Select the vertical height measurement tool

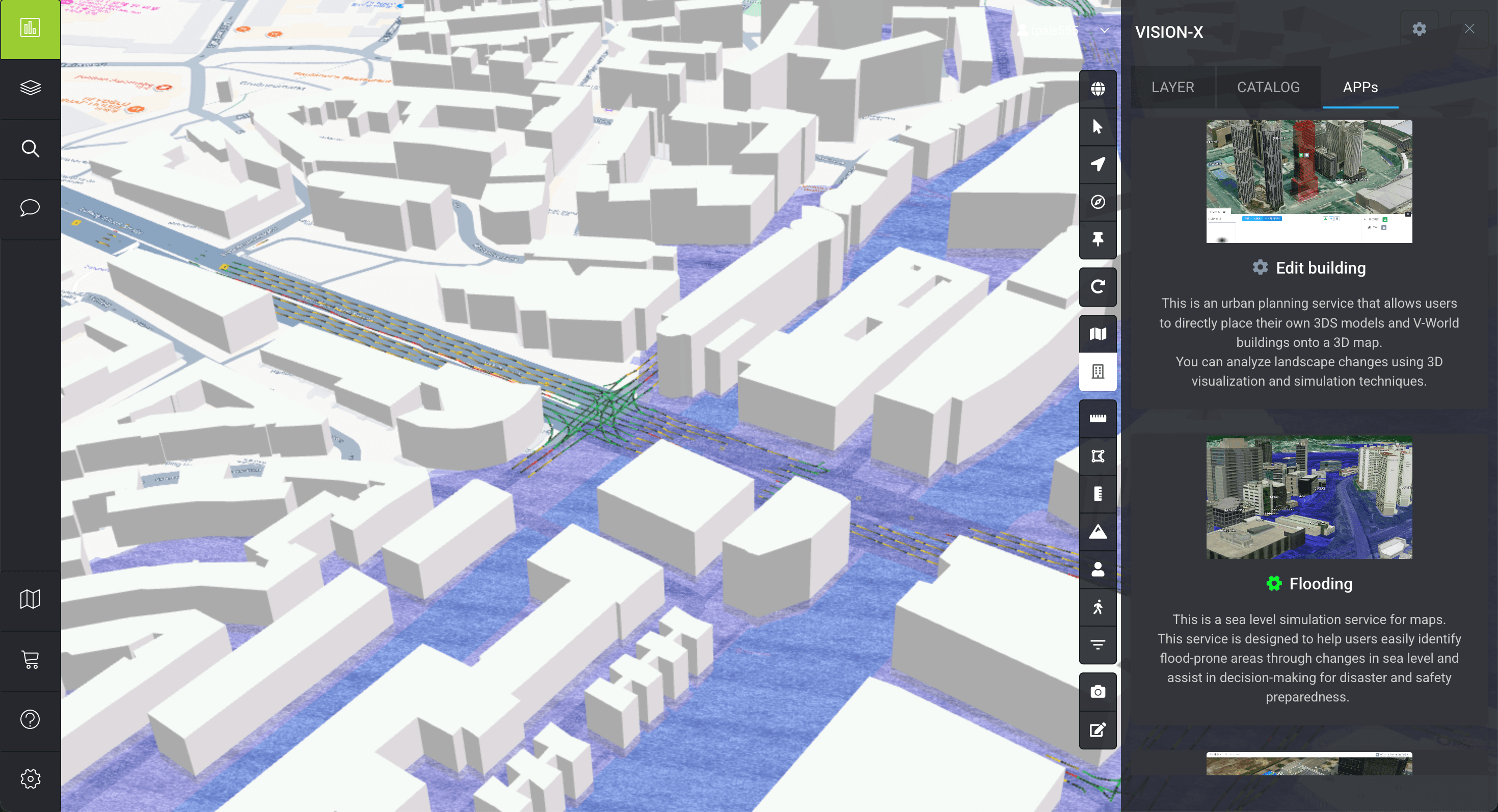click(x=1098, y=494)
